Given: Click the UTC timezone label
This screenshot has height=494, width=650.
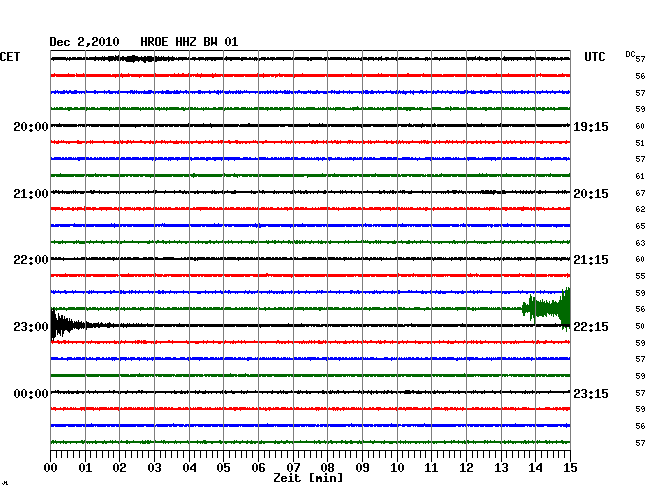Looking at the screenshot, I should tap(594, 57).
